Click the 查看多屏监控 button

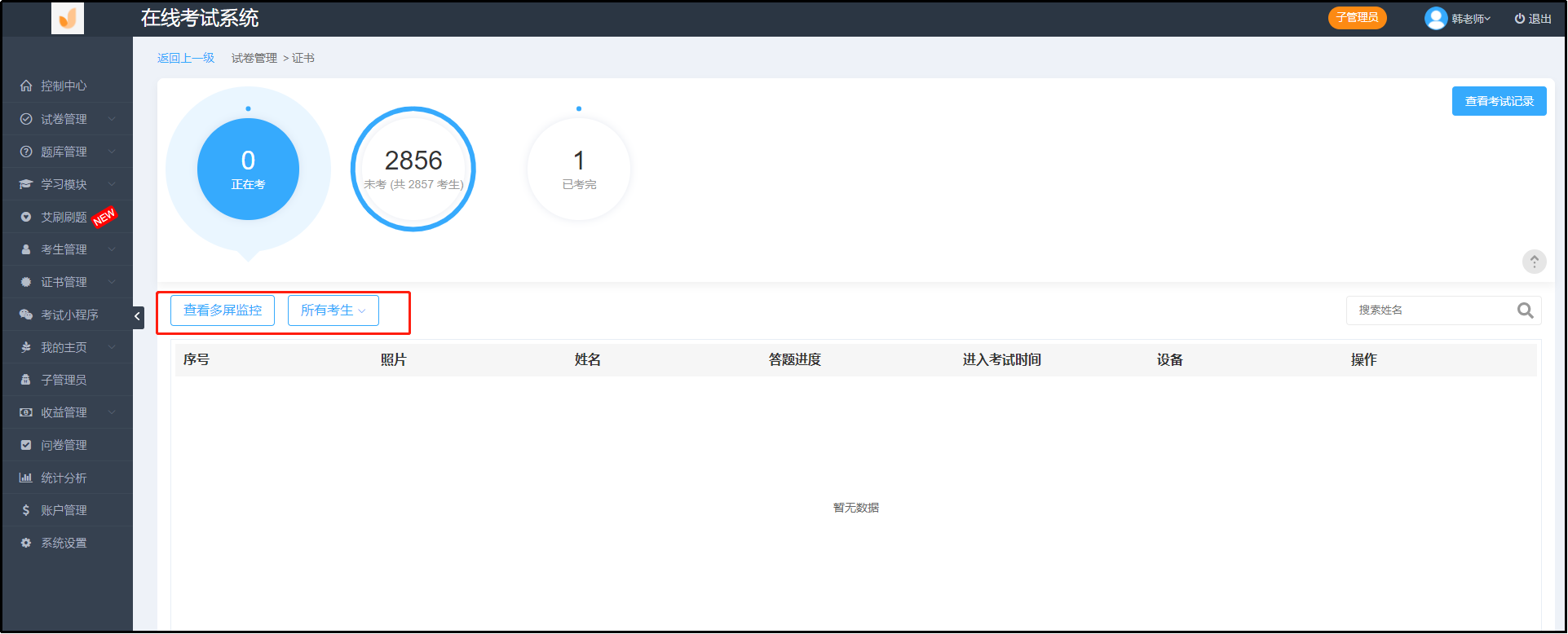pos(223,310)
